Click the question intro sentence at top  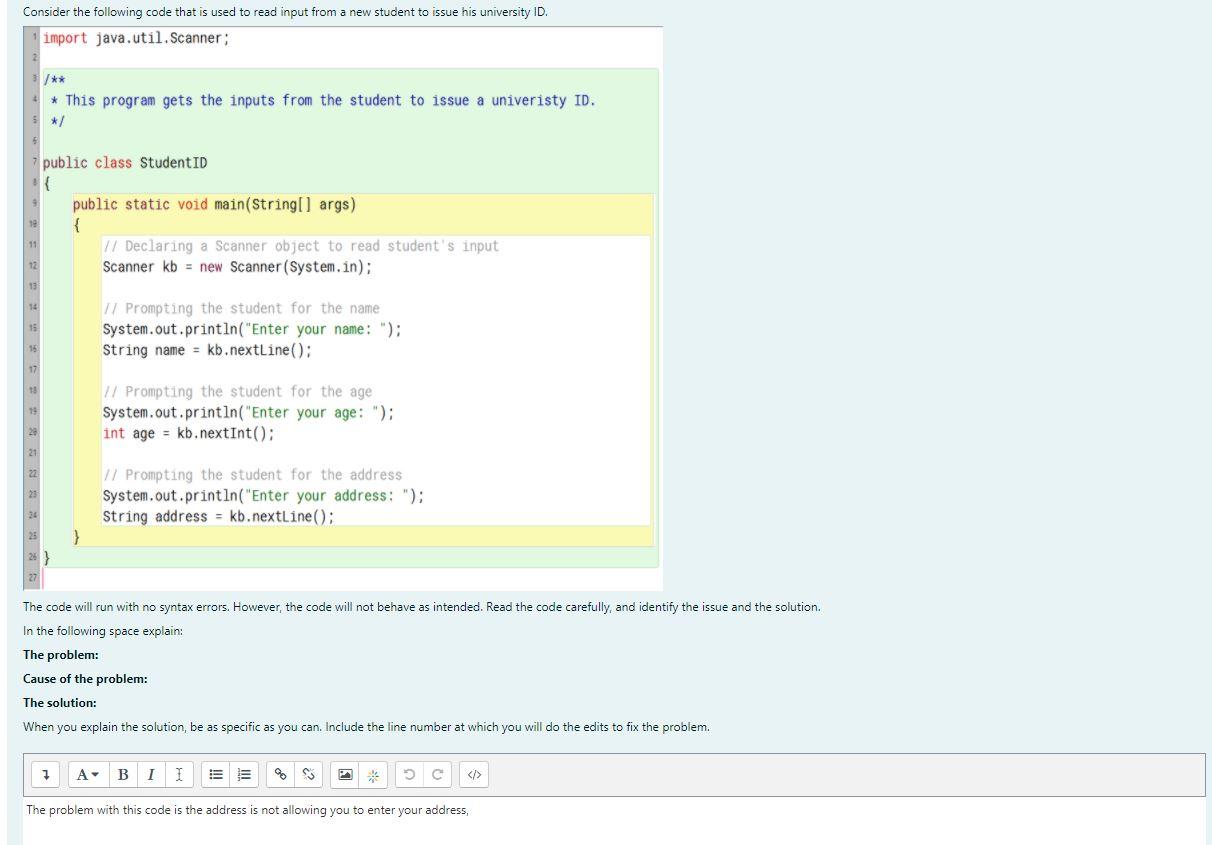(x=285, y=12)
